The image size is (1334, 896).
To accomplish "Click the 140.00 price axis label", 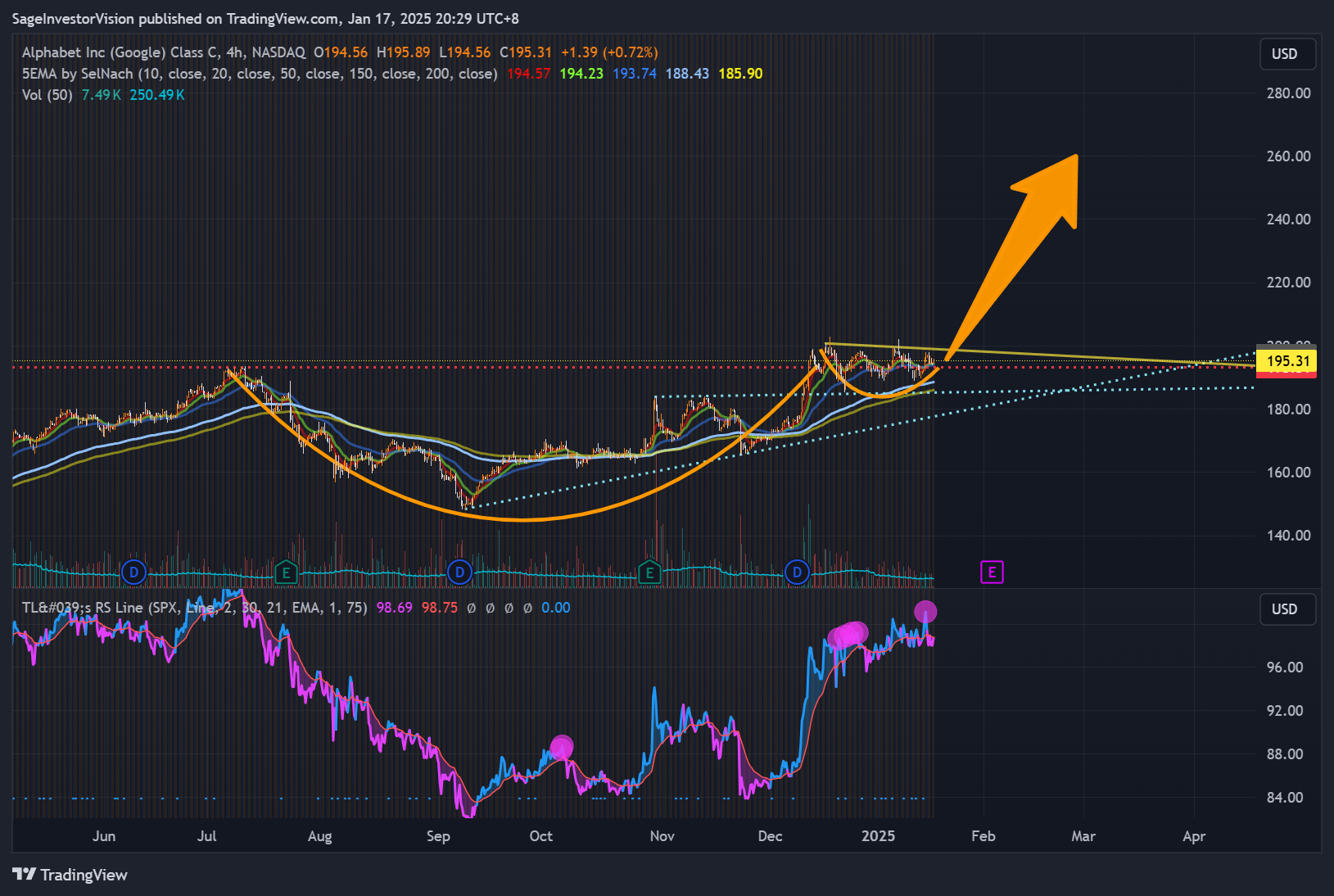I will [x=1288, y=536].
